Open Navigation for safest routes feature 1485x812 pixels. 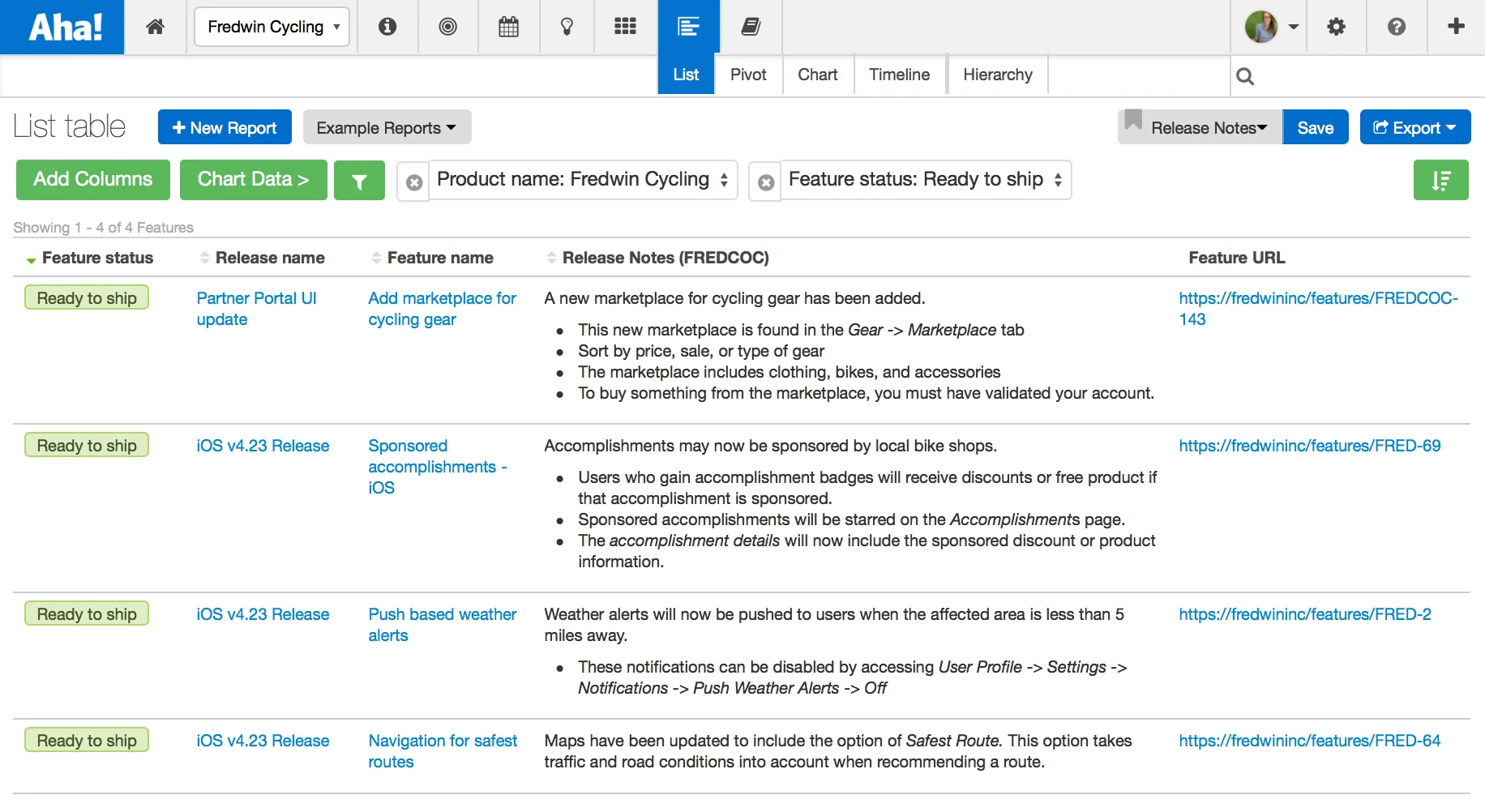(x=443, y=751)
